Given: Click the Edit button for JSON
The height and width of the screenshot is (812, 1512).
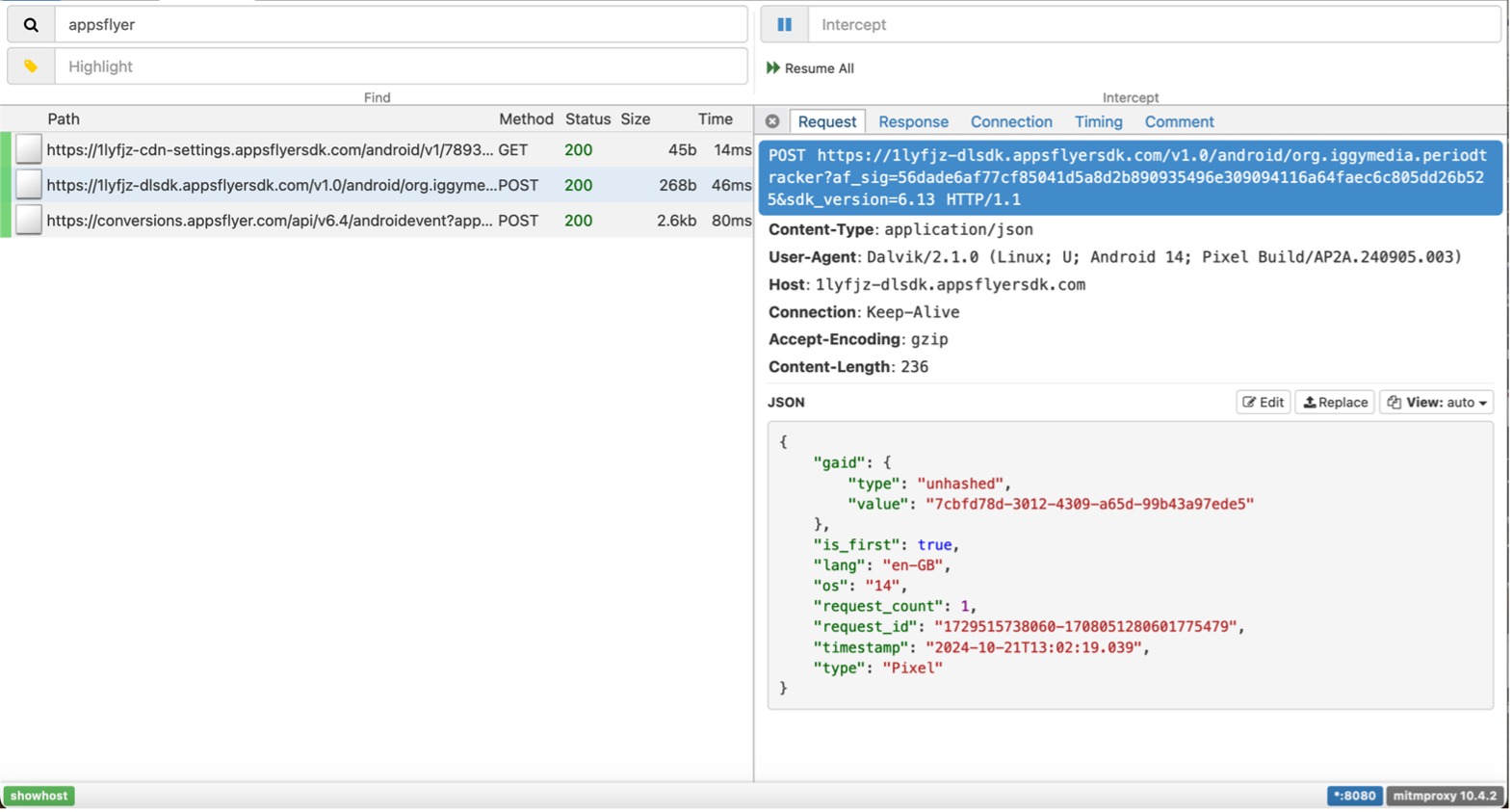Looking at the screenshot, I should (x=1263, y=403).
